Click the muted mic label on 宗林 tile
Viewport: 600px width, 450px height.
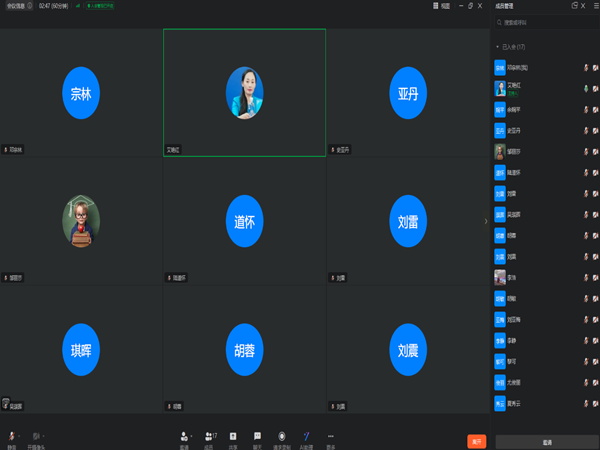point(13,150)
